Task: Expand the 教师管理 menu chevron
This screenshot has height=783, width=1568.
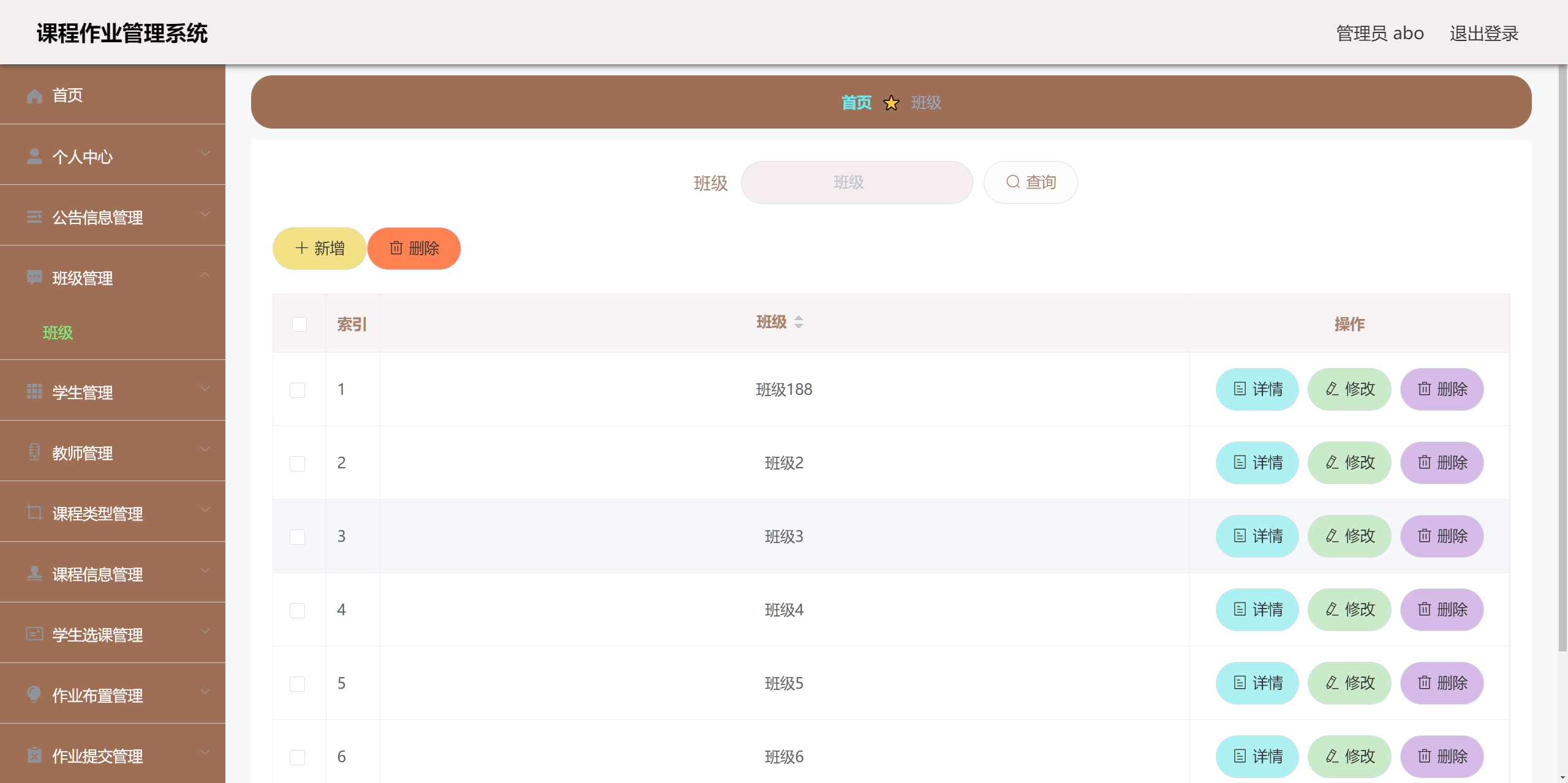Action: [x=205, y=449]
